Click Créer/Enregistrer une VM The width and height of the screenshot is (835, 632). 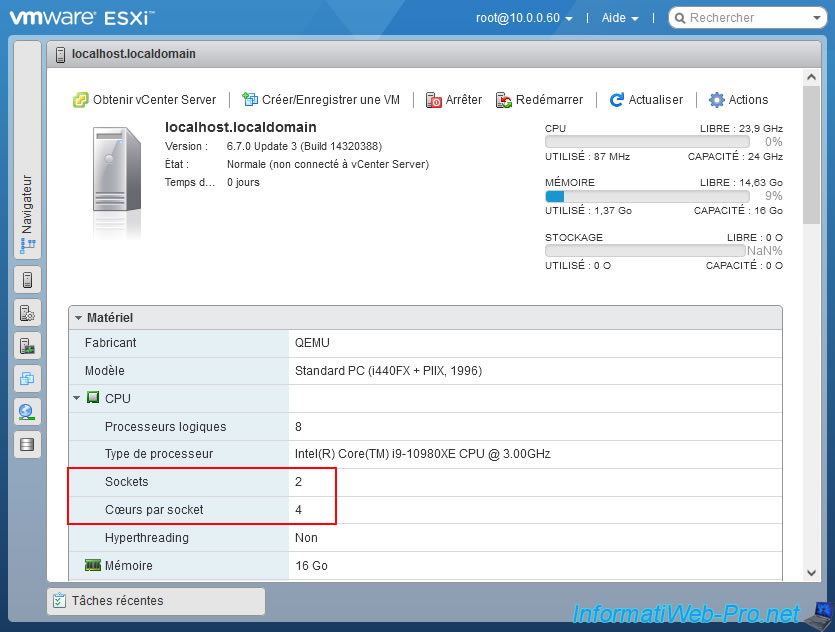point(321,100)
